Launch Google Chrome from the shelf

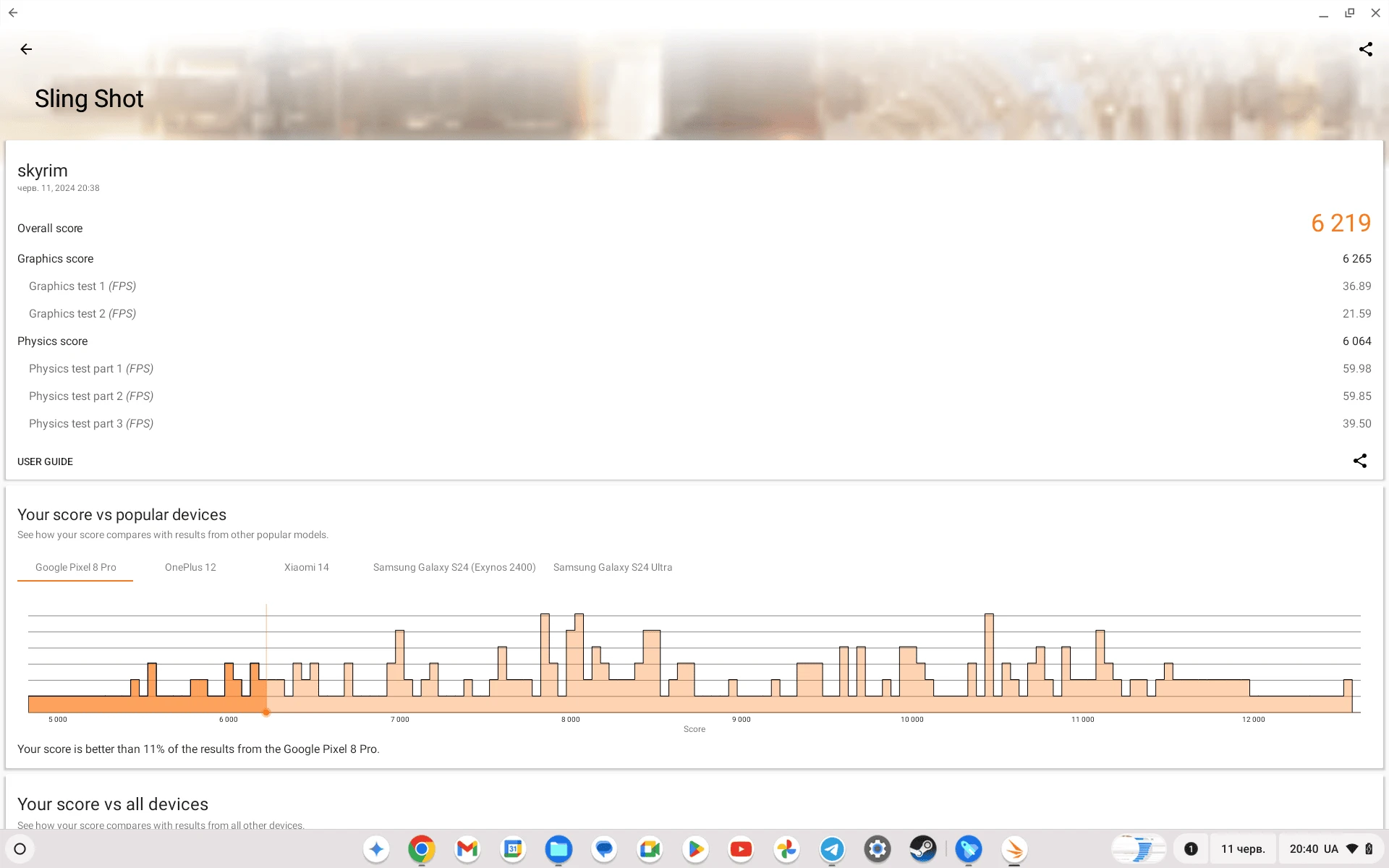point(422,848)
